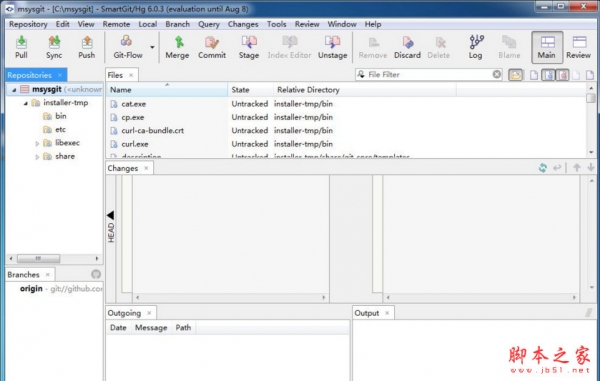Sort files by State column

(x=250, y=90)
